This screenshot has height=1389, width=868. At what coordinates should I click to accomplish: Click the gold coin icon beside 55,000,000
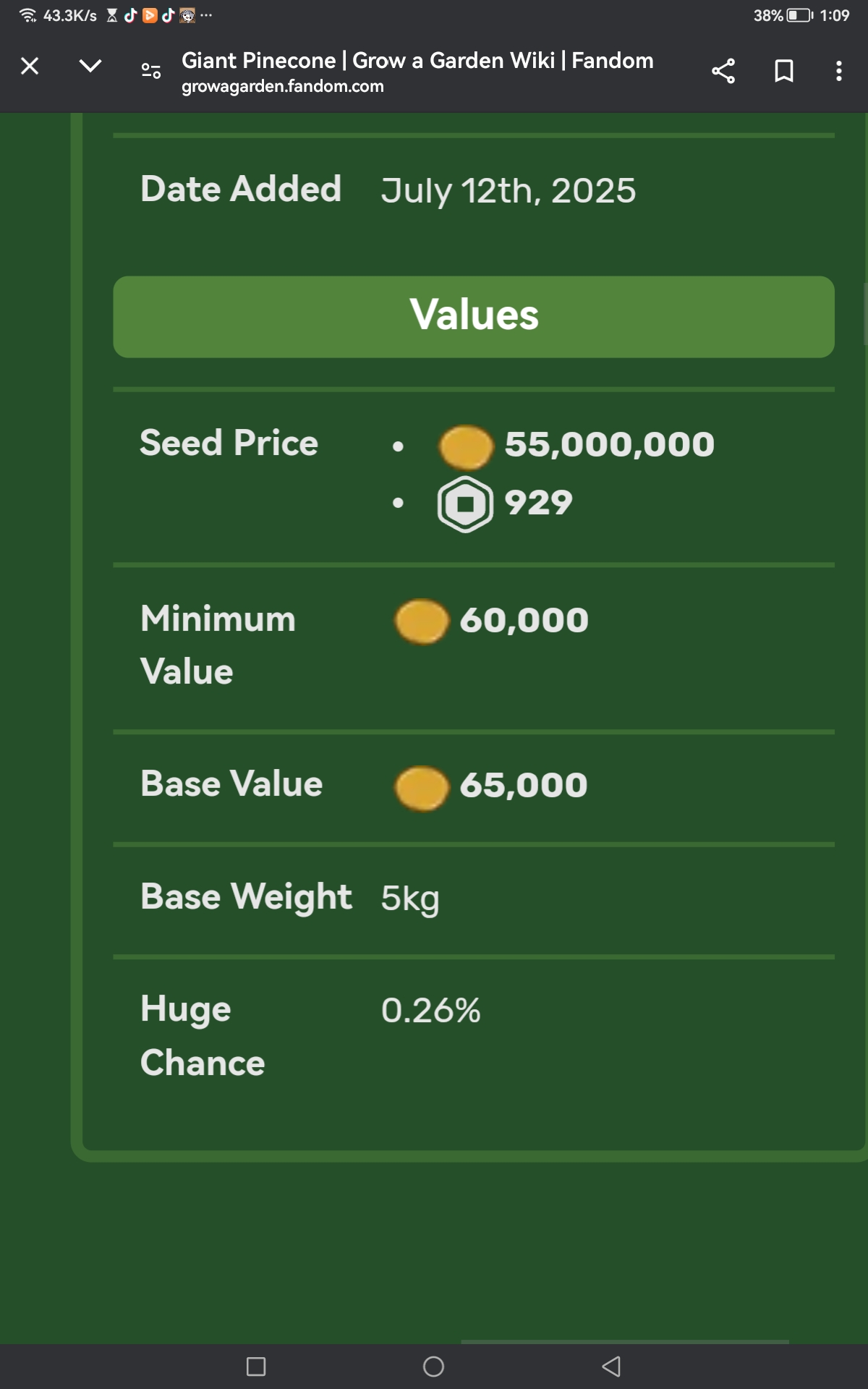tap(466, 447)
